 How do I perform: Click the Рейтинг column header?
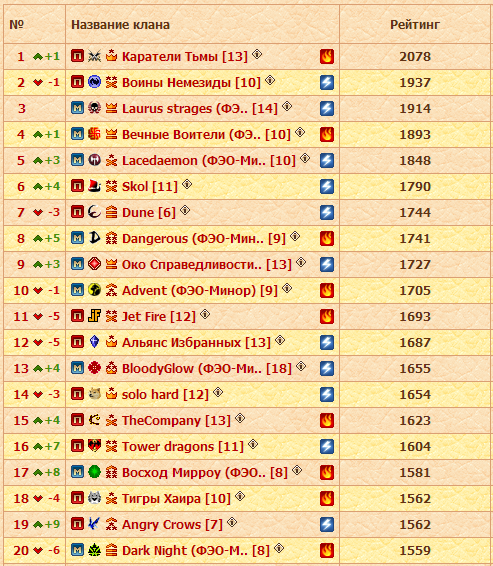click(415, 25)
